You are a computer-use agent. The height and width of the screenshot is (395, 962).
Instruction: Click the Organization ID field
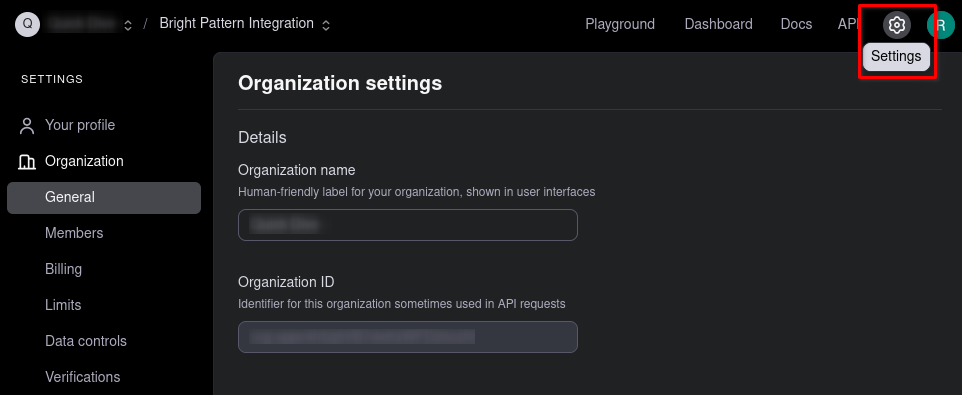tap(407, 337)
